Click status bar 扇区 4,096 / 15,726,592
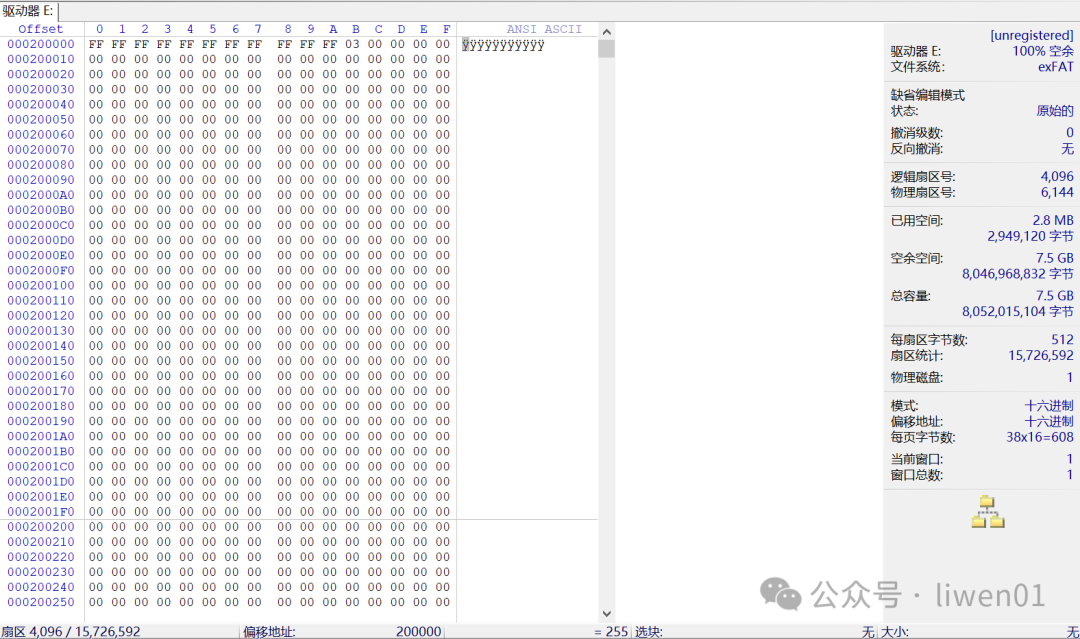Screen dimensions: 1080x639 click(71, 631)
